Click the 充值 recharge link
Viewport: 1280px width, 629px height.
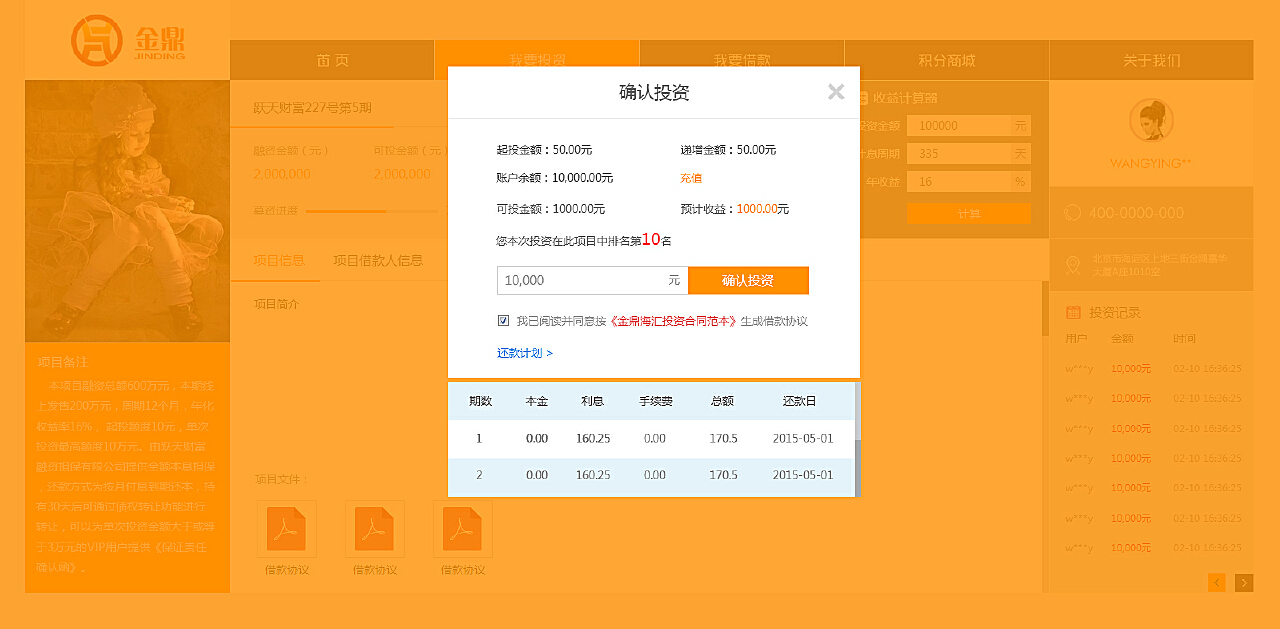(691, 178)
